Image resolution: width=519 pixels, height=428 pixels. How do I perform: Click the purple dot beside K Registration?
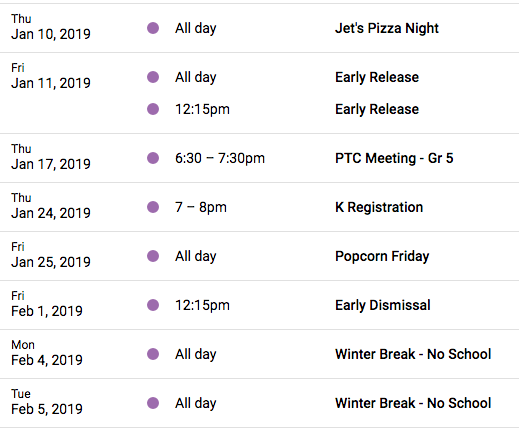[153, 207]
